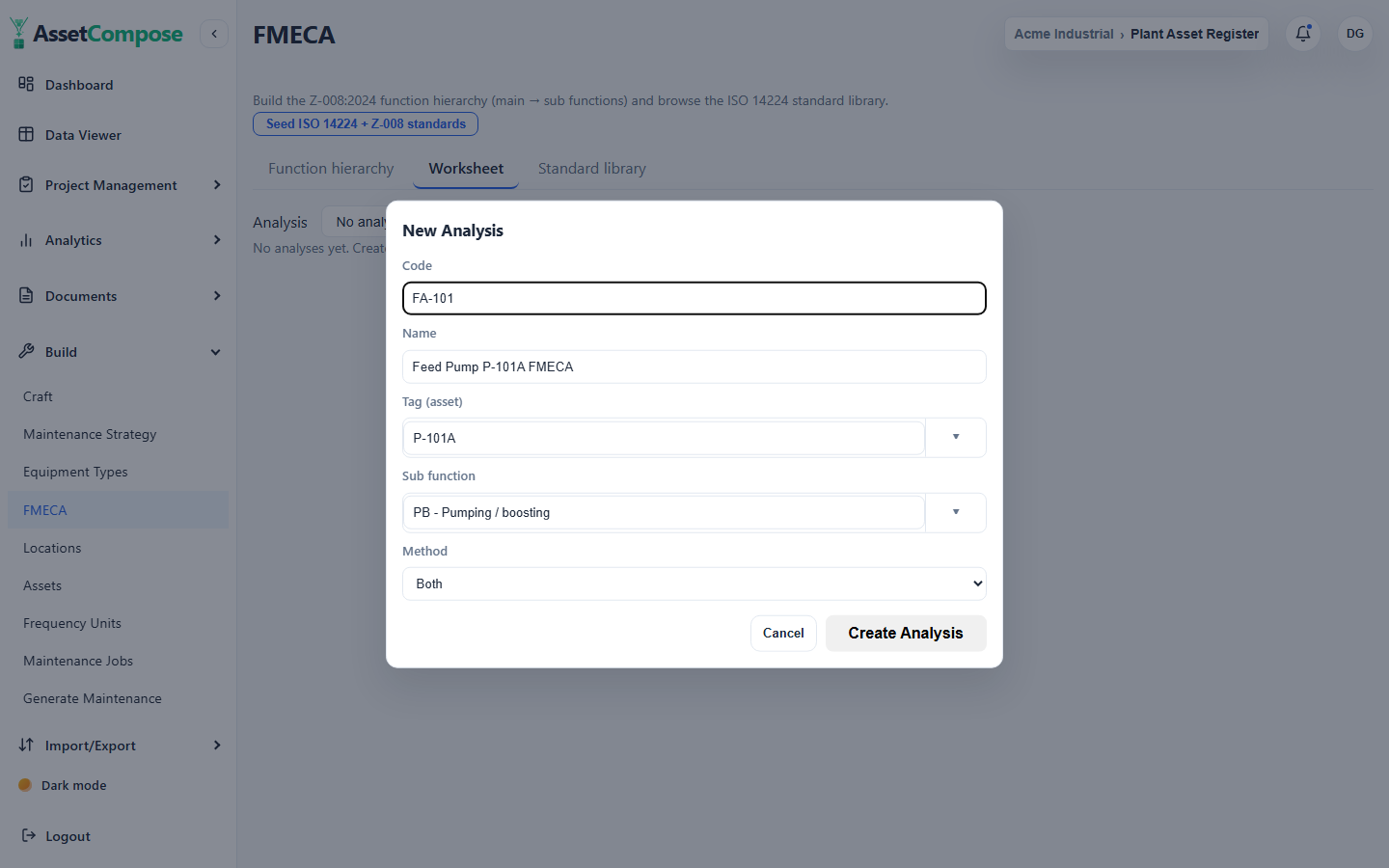The image size is (1389, 868).
Task: Open the DG user avatar menu
Action: click(1355, 34)
